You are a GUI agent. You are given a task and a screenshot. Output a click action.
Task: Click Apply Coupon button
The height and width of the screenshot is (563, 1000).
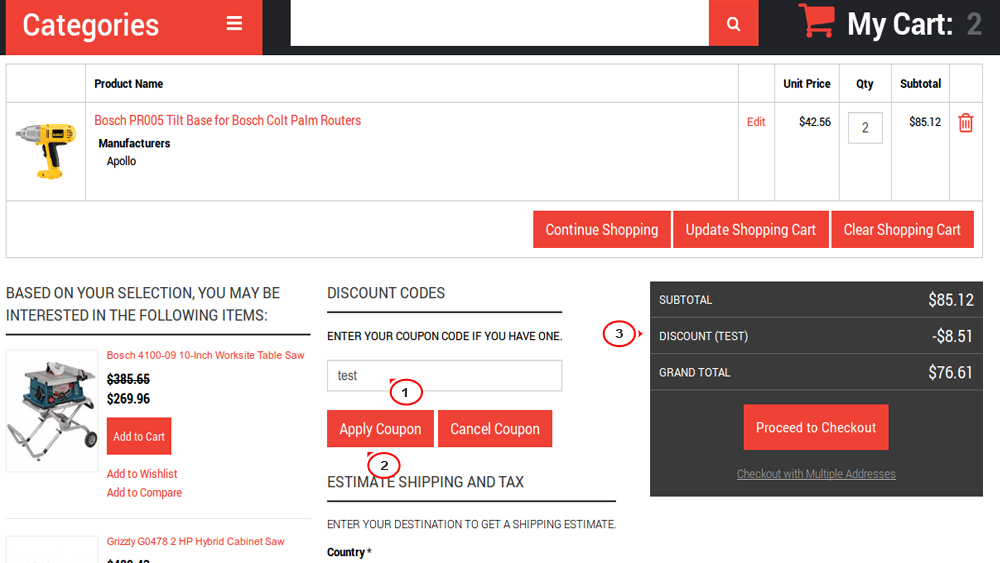[380, 428]
